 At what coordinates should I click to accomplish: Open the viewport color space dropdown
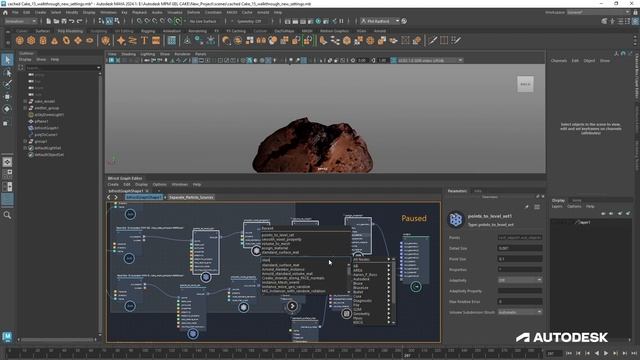430,60
